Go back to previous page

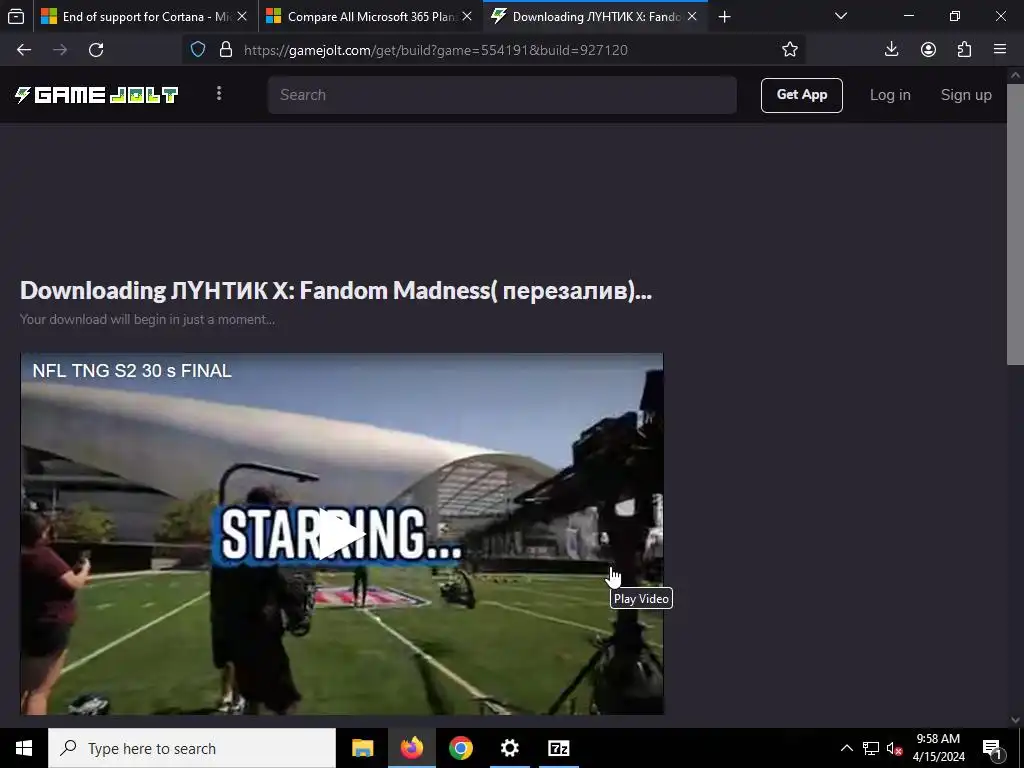coord(24,50)
